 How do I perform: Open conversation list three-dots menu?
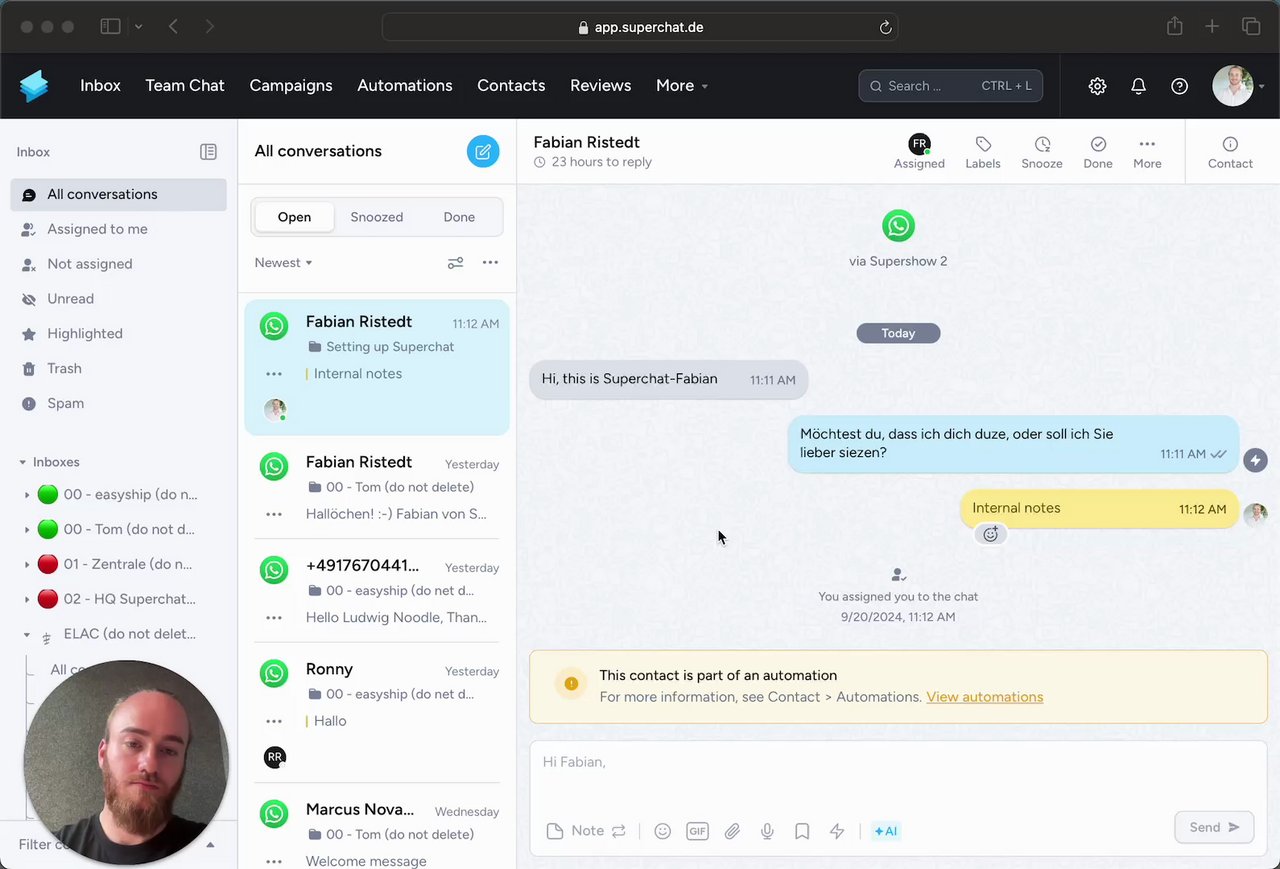(x=490, y=263)
